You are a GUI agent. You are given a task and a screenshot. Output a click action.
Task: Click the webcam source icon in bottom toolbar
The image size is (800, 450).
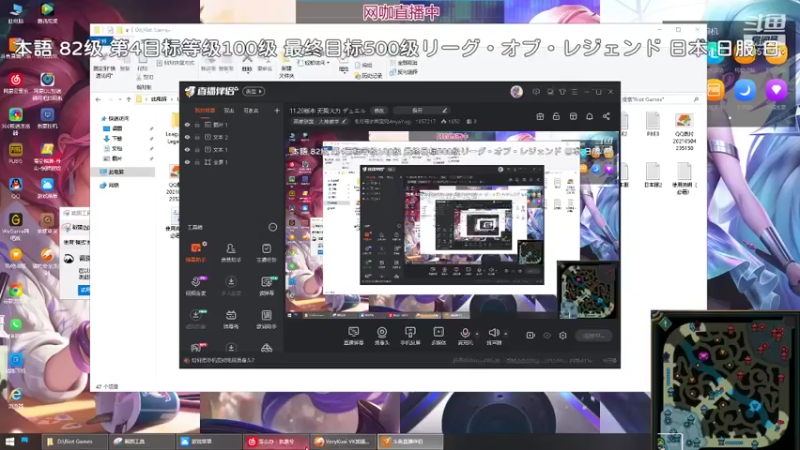tap(382, 333)
